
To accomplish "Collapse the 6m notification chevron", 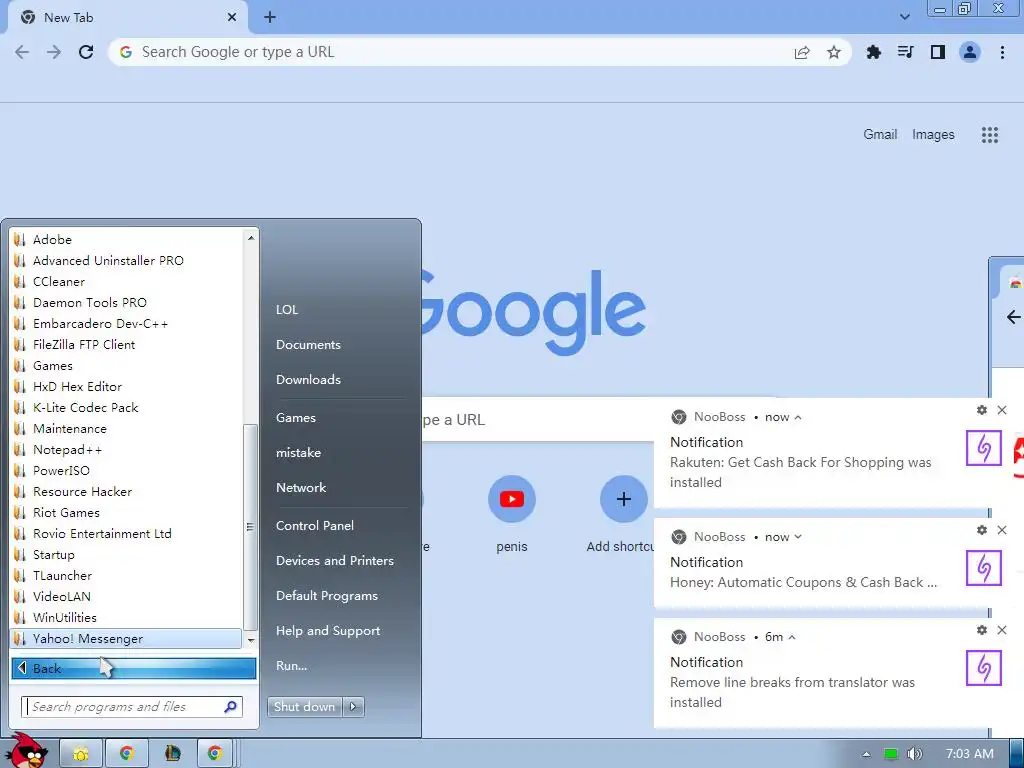I will (x=792, y=637).
